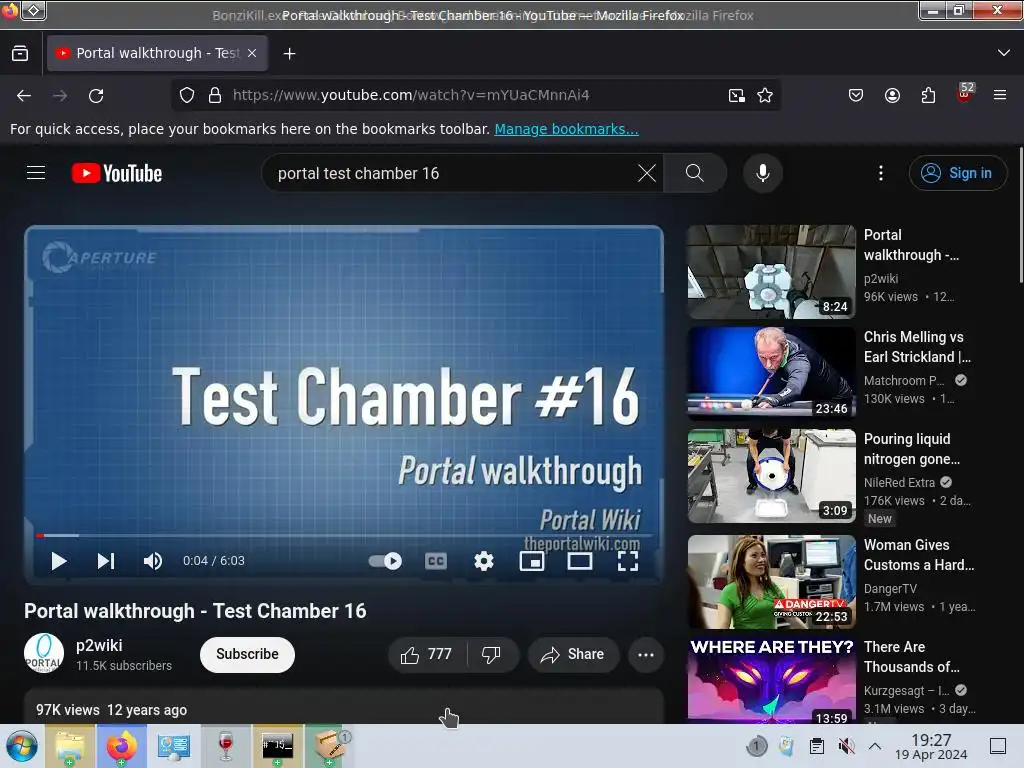Open the extensions puzzle icon

[x=928, y=95]
